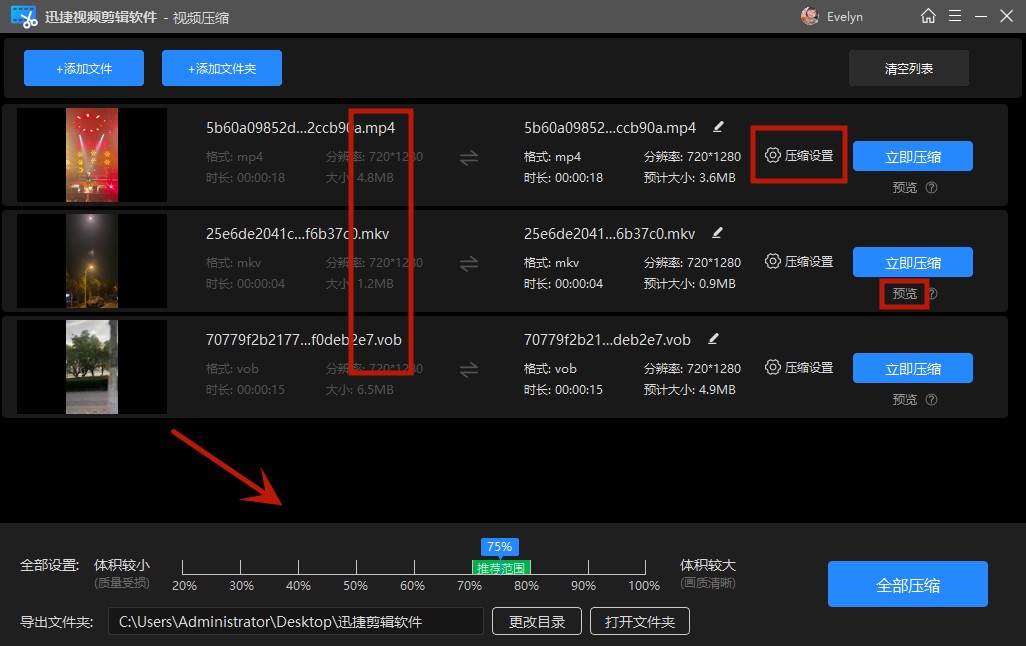
Task: Click the question mark beside vob's 预览
Action: point(931,400)
